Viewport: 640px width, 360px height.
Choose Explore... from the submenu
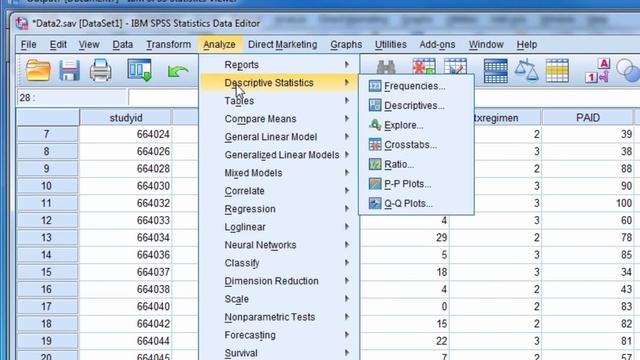416,125
